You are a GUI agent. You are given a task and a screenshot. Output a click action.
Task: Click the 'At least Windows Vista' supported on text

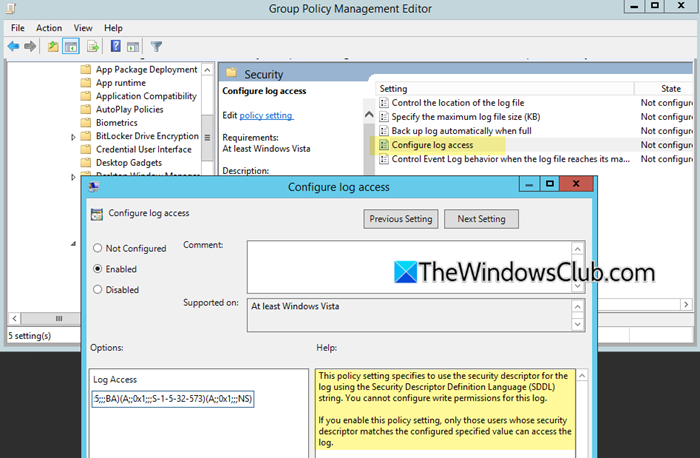pyautogui.click(x=295, y=306)
